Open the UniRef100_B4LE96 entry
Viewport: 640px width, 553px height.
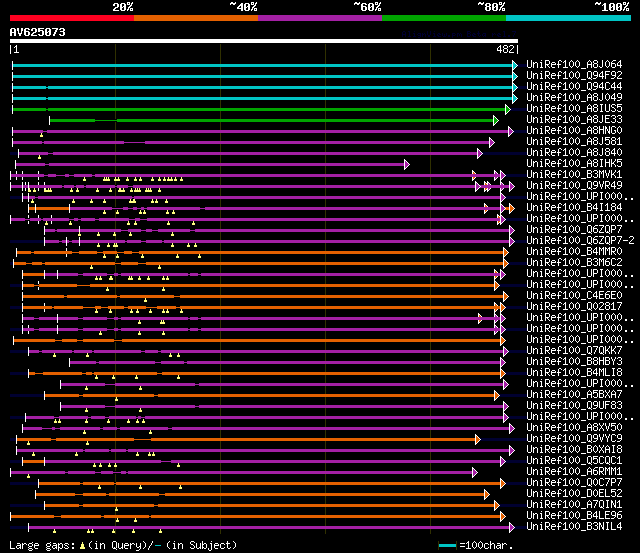(x=574, y=516)
